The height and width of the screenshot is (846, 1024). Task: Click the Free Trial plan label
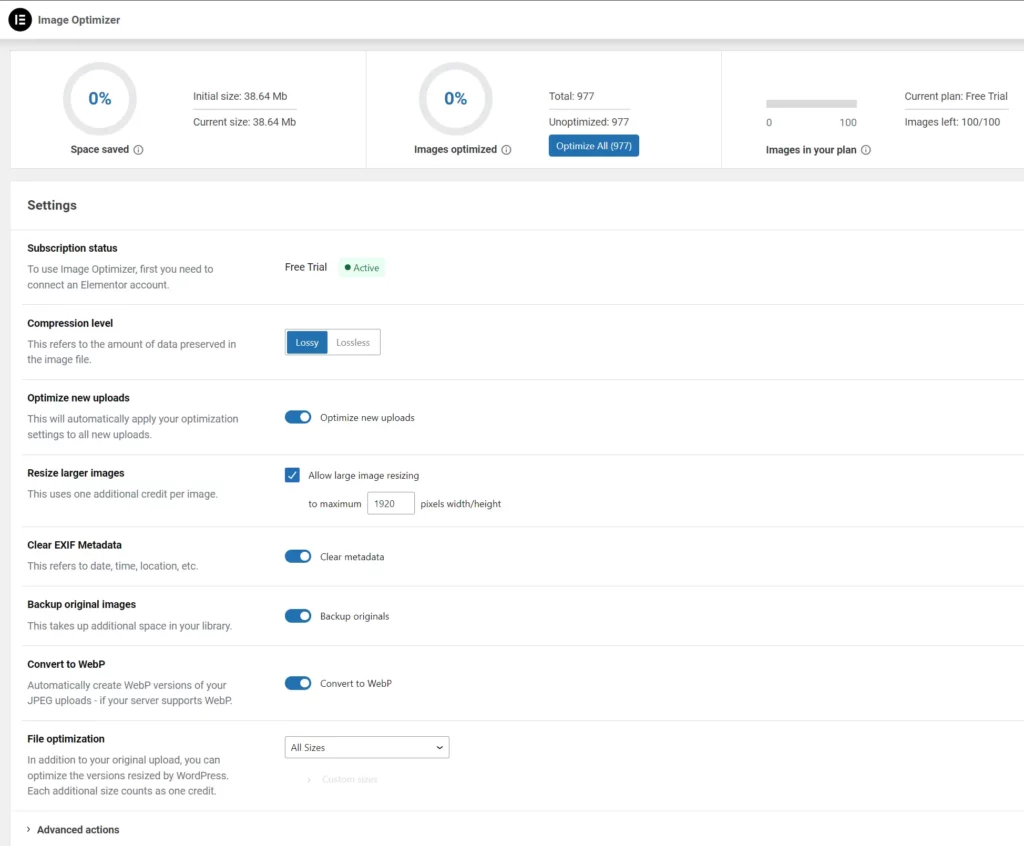(305, 267)
